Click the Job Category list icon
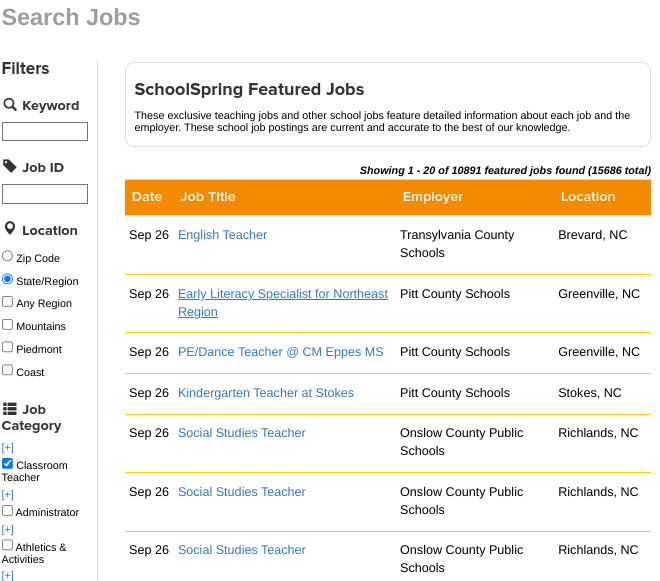The height and width of the screenshot is (581, 660). [10, 409]
